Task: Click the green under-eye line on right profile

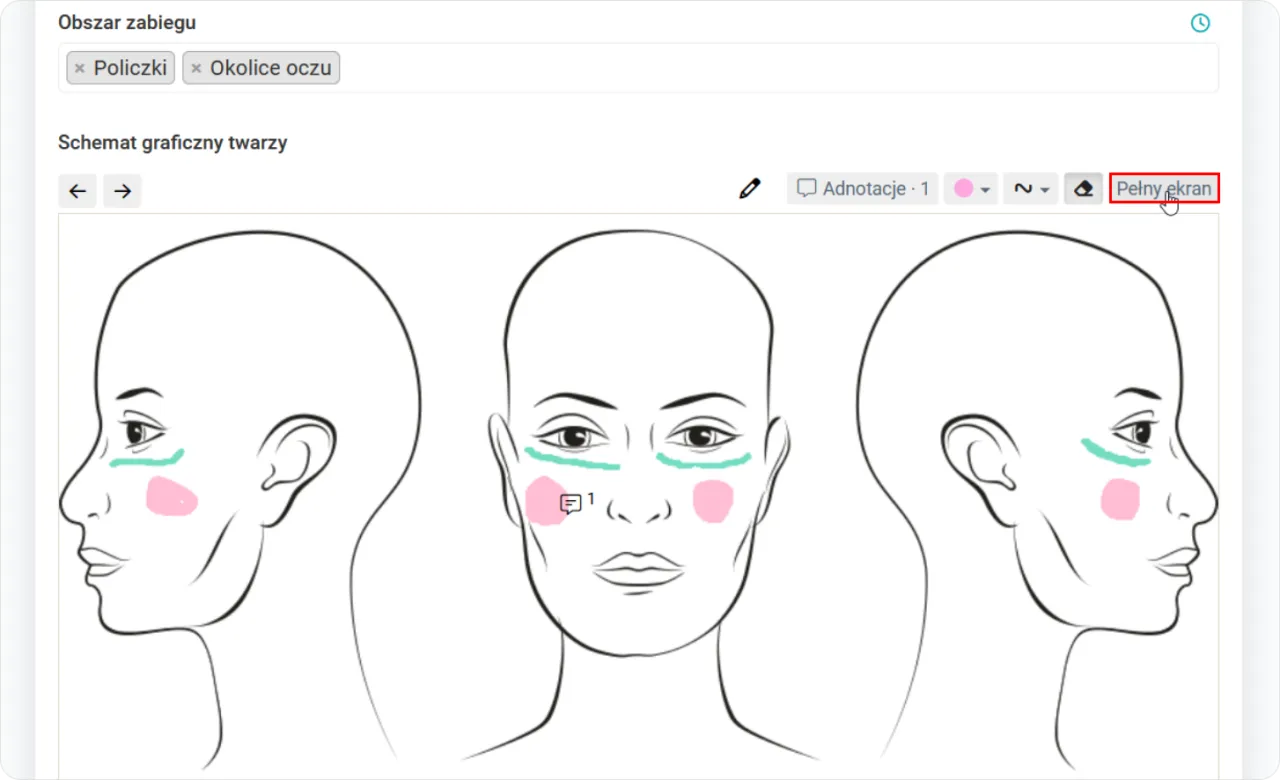Action: point(1114,453)
